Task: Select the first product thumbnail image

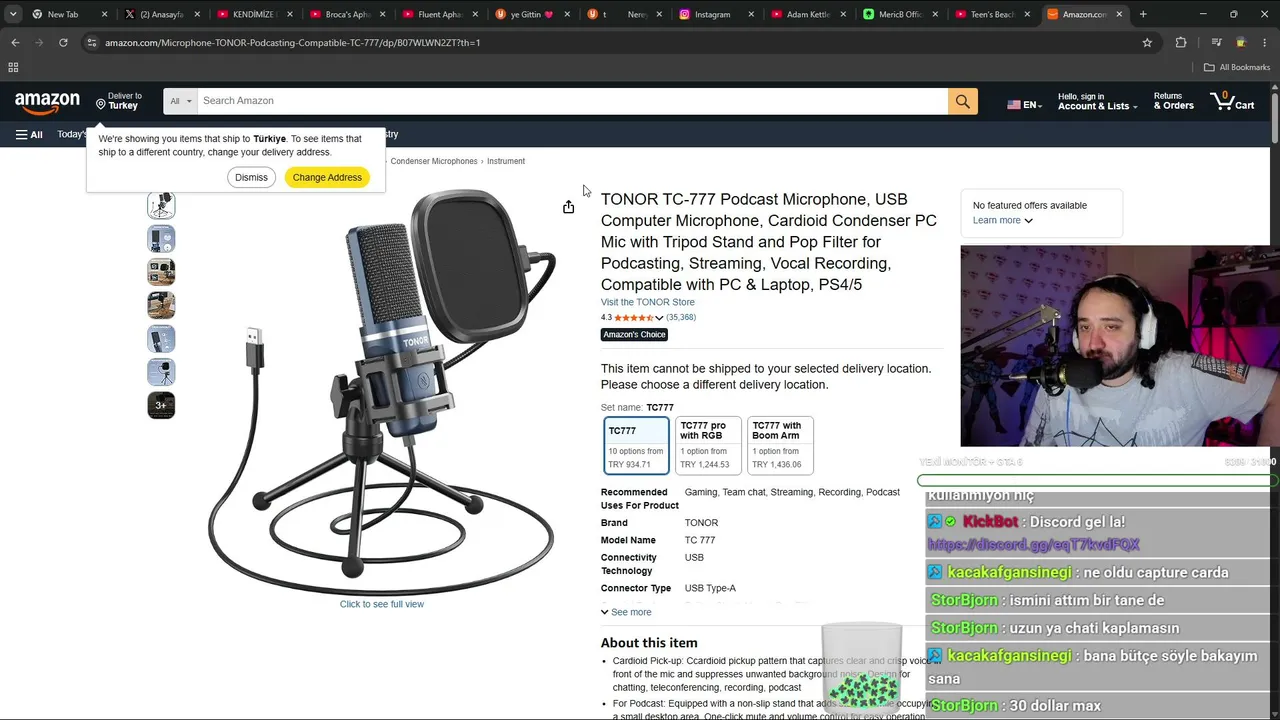Action: click(161, 205)
